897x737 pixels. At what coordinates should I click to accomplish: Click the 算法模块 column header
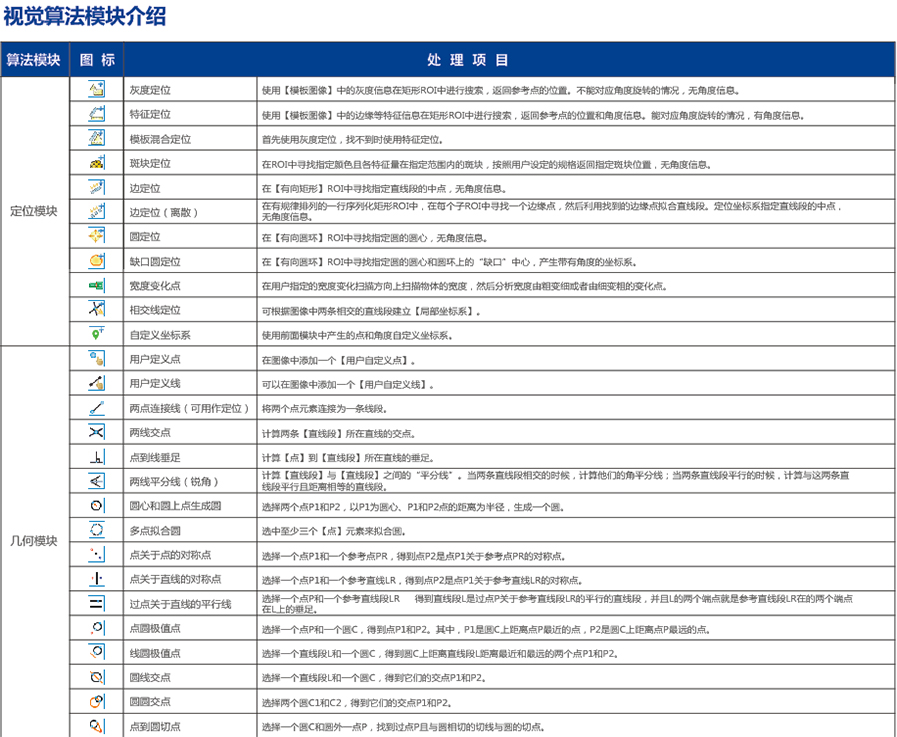tap(34, 60)
